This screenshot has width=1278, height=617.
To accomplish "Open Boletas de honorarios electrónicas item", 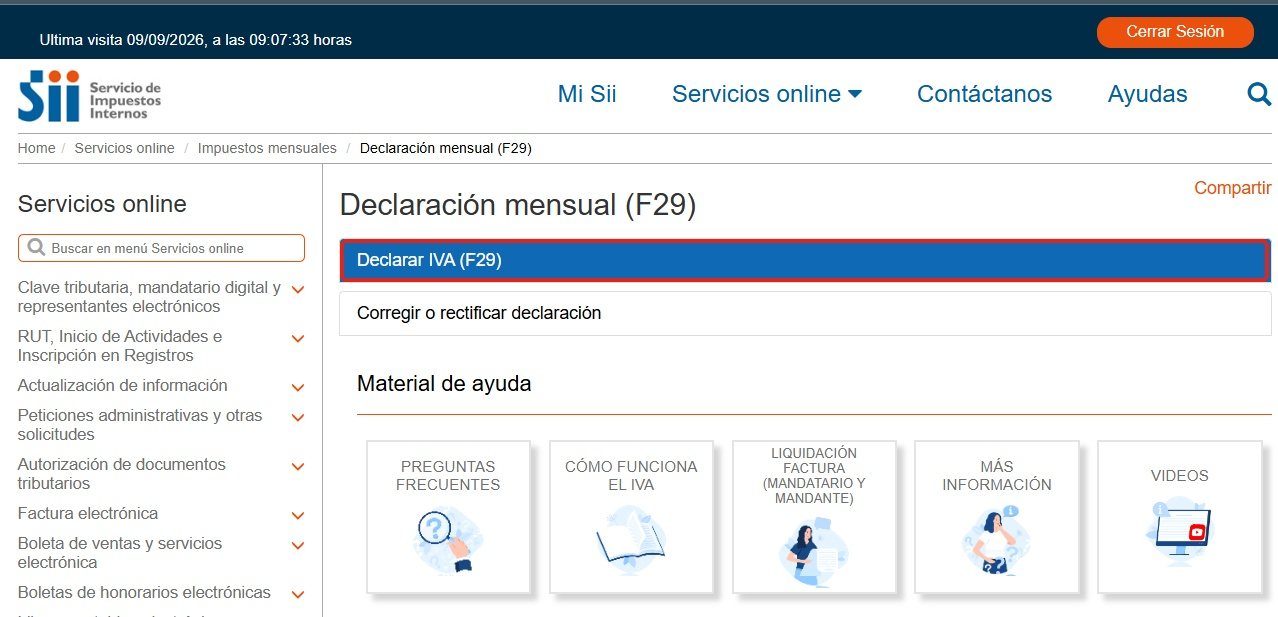I will pyautogui.click(x=144, y=592).
